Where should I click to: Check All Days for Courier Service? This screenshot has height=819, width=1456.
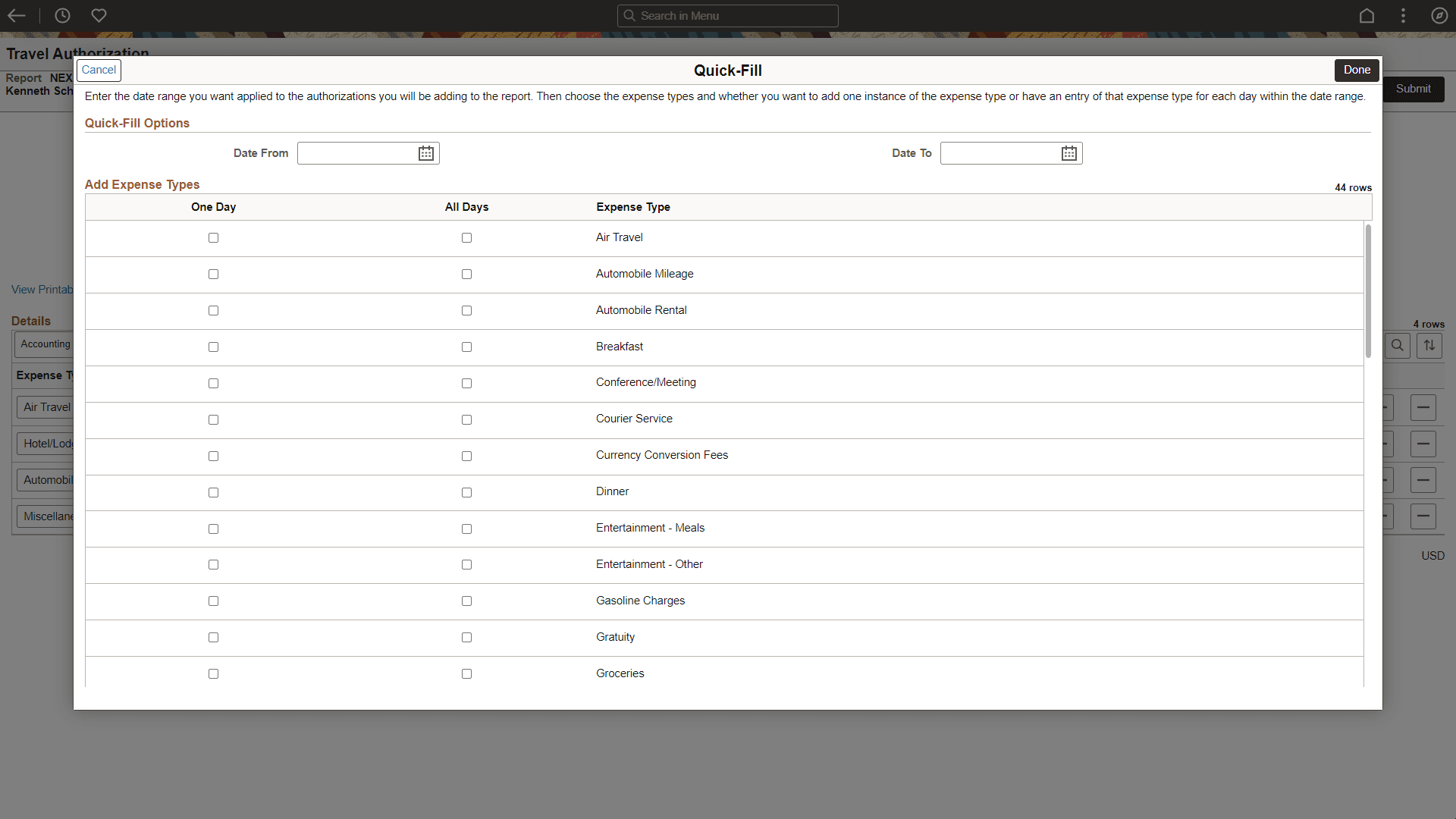tap(466, 420)
